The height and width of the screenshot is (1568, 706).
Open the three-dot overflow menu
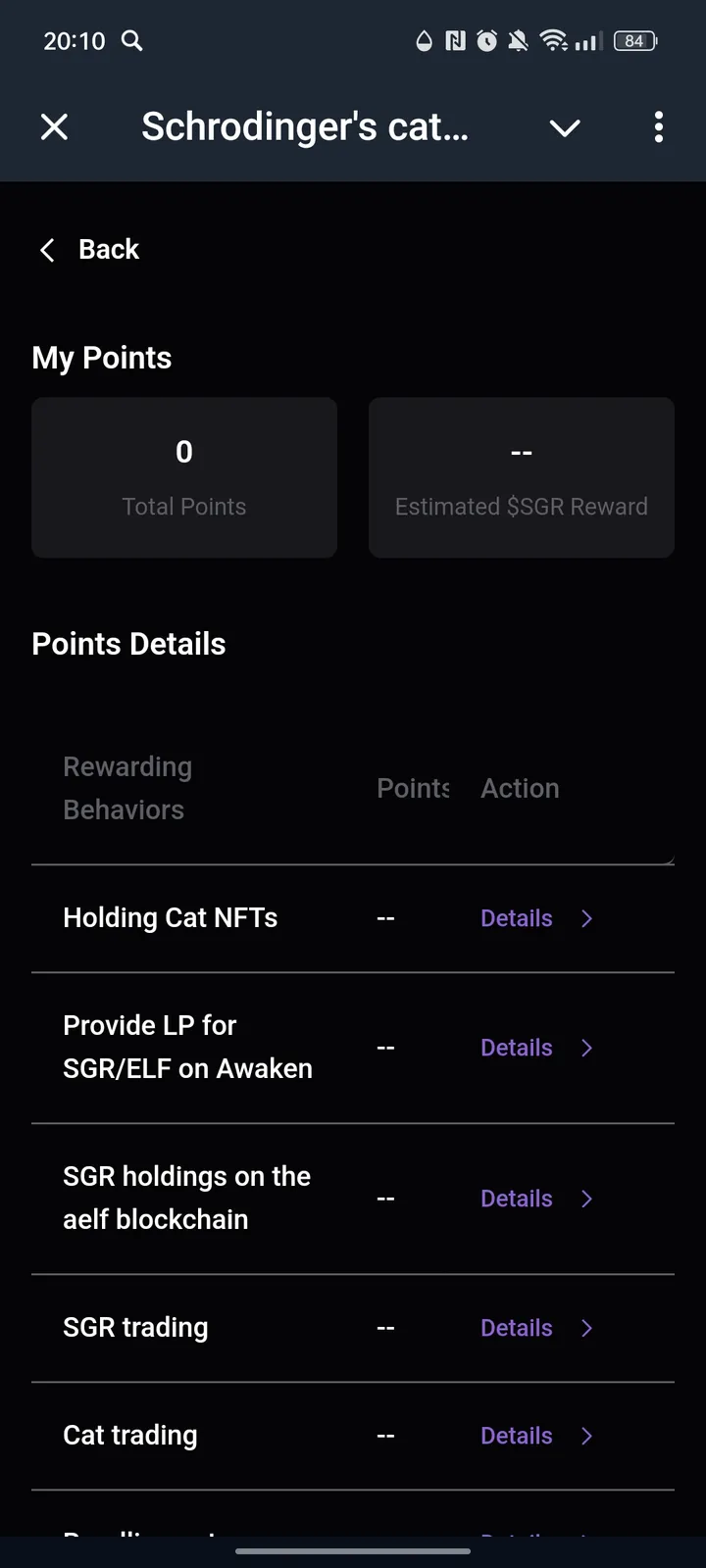tap(658, 126)
